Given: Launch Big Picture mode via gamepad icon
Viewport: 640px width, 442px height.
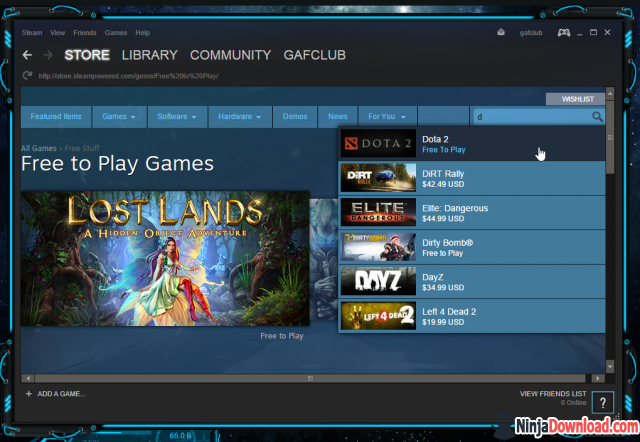Looking at the screenshot, I should click(x=564, y=32).
